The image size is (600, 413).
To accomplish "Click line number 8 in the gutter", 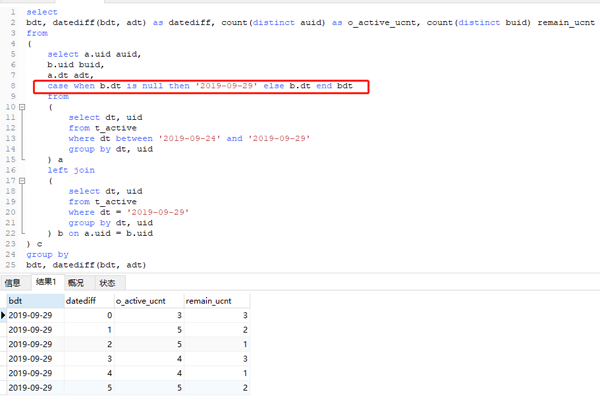I will click(x=8, y=86).
